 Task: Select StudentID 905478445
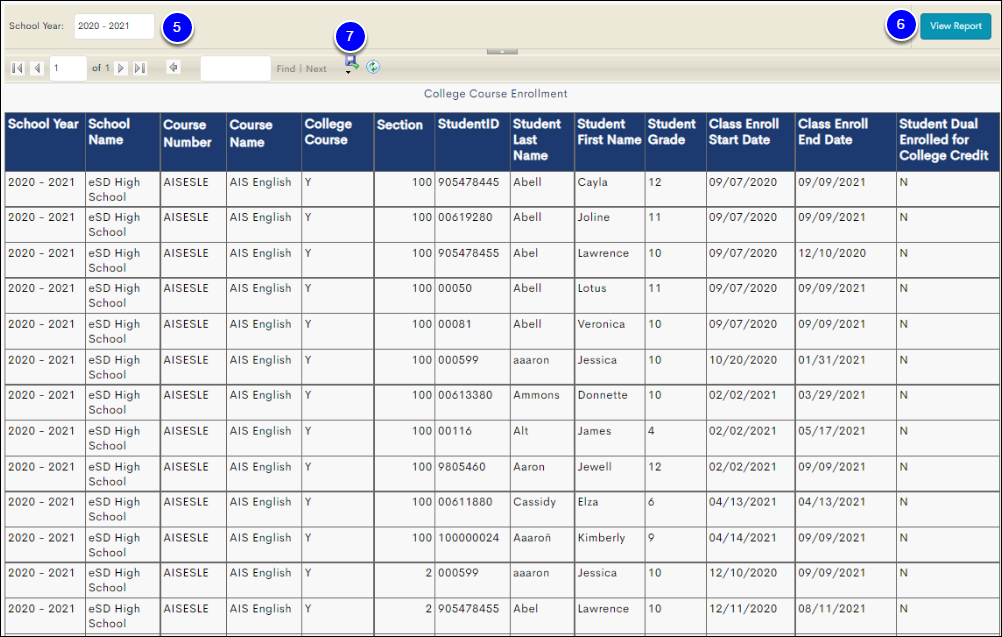tap(468, 182)
